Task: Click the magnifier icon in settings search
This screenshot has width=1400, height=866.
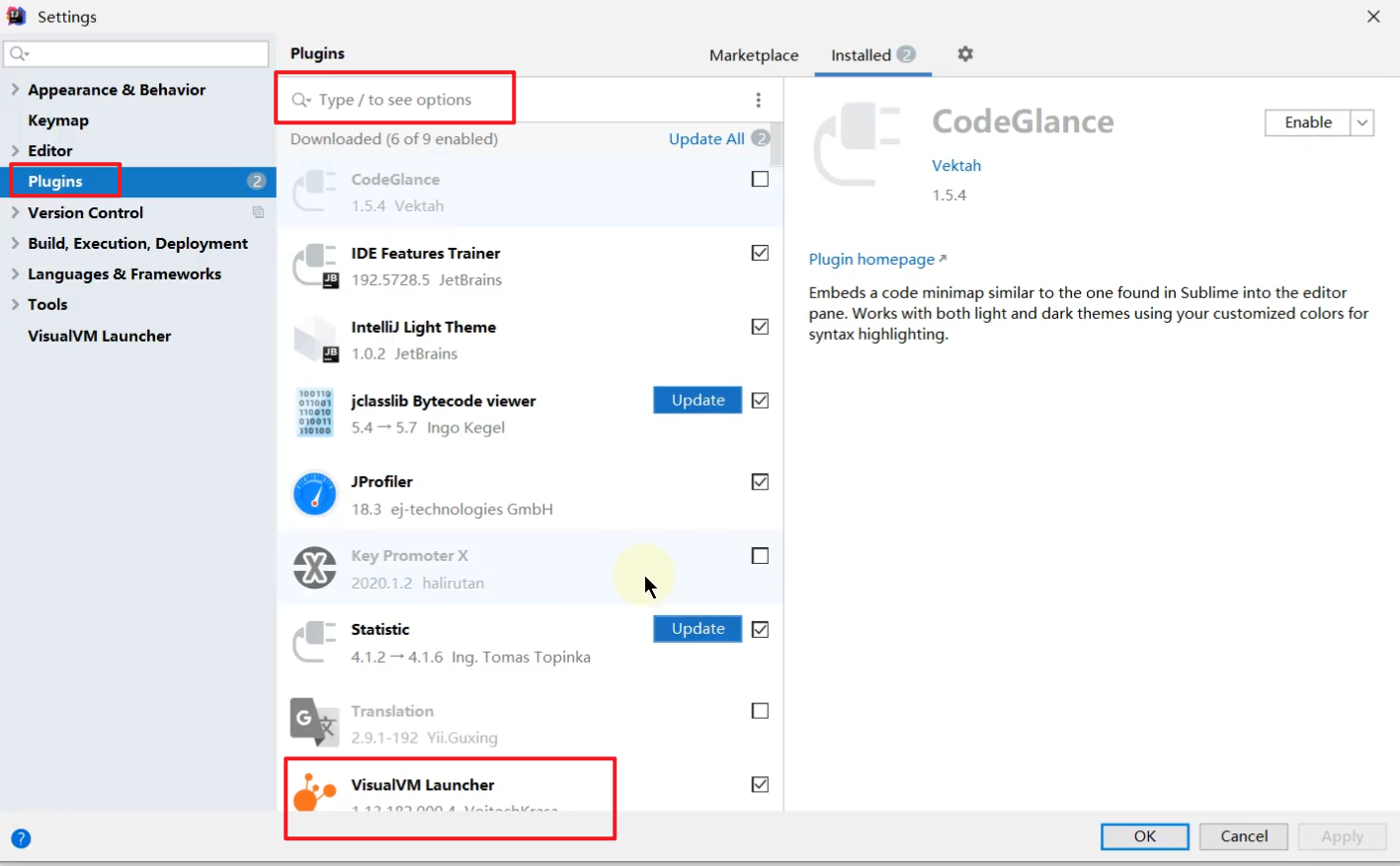Action: (x=19, y=53)
